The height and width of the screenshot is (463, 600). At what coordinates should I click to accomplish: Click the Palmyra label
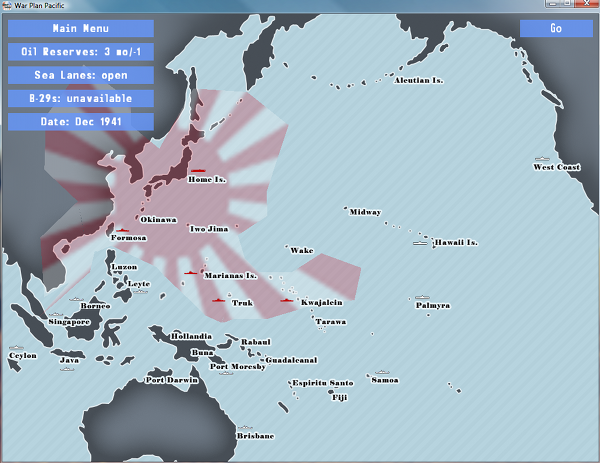433,305
